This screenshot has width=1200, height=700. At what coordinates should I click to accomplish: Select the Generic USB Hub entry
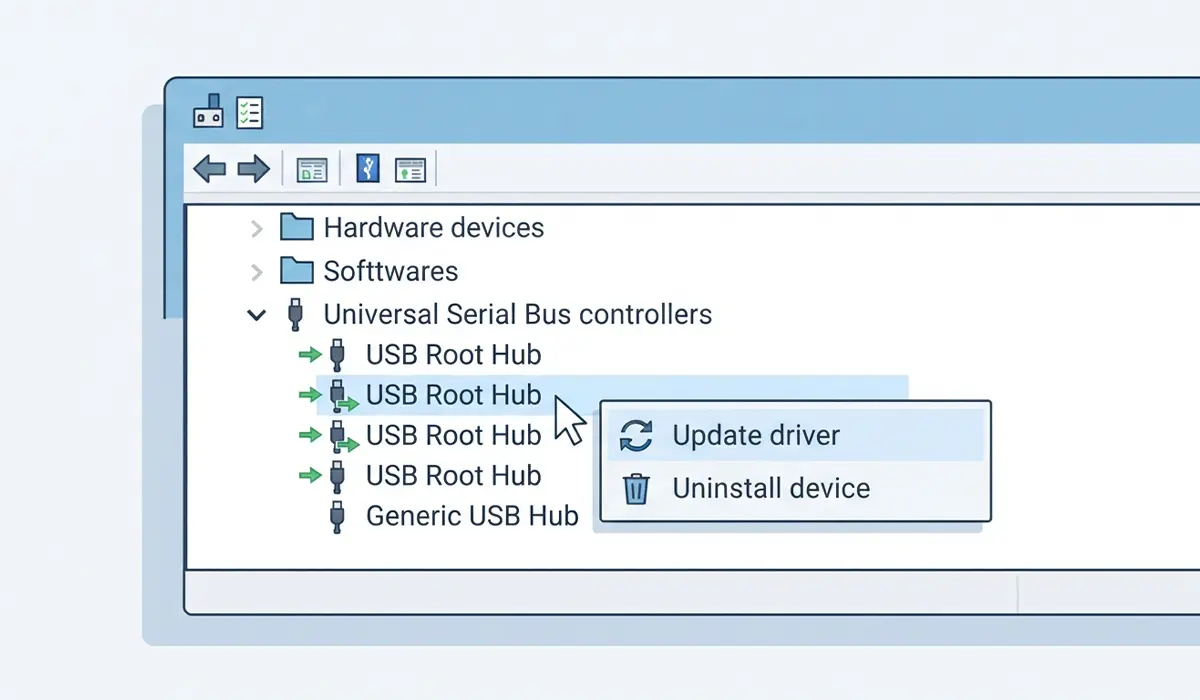point(472,516)
